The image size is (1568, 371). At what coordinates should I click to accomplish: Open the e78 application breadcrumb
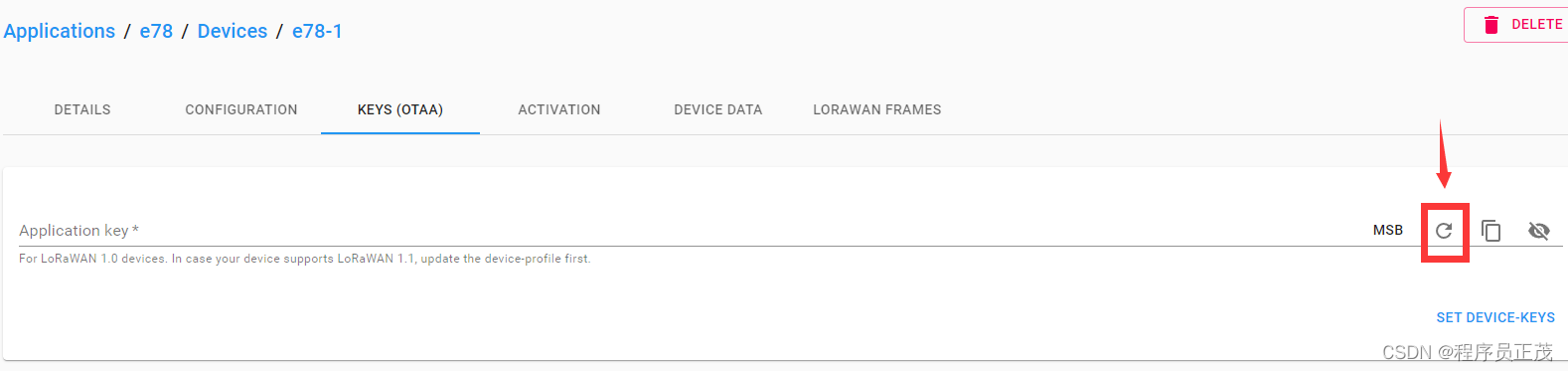(x=156, y=31)
